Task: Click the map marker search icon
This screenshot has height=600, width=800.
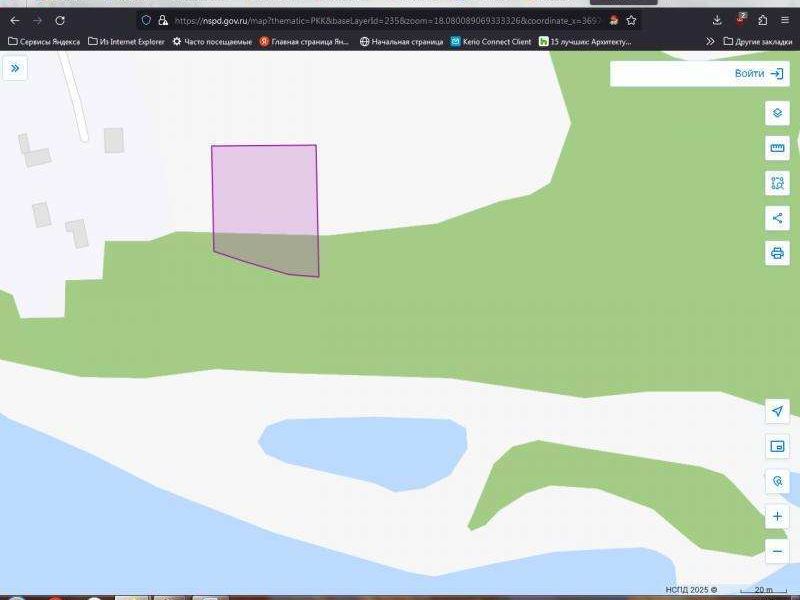Action: coord(777,481)
